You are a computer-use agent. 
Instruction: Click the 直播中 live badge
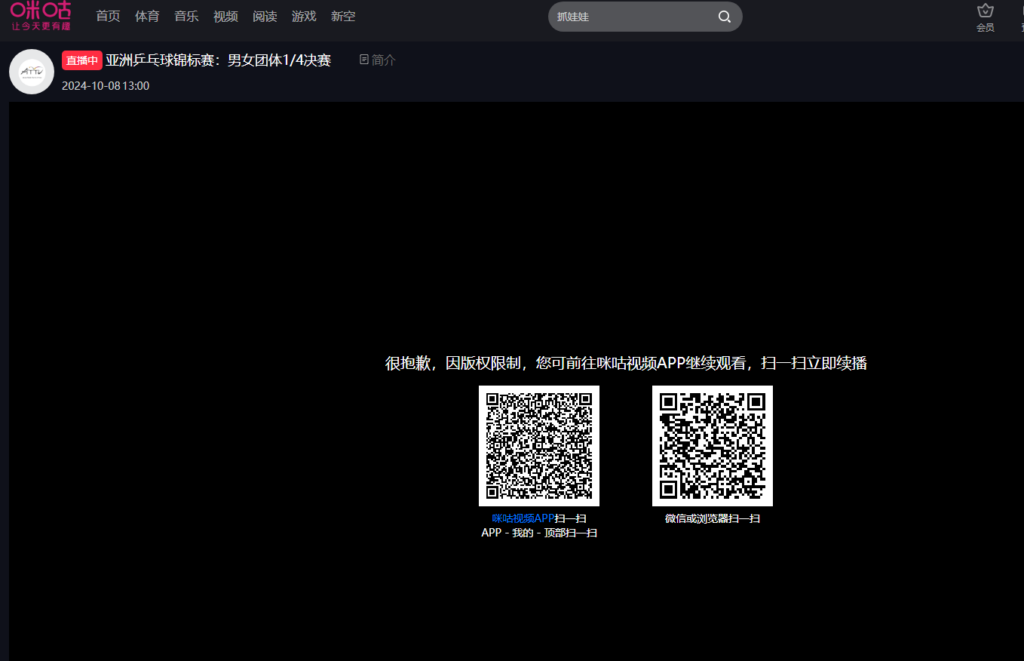[x=82, y=60]
